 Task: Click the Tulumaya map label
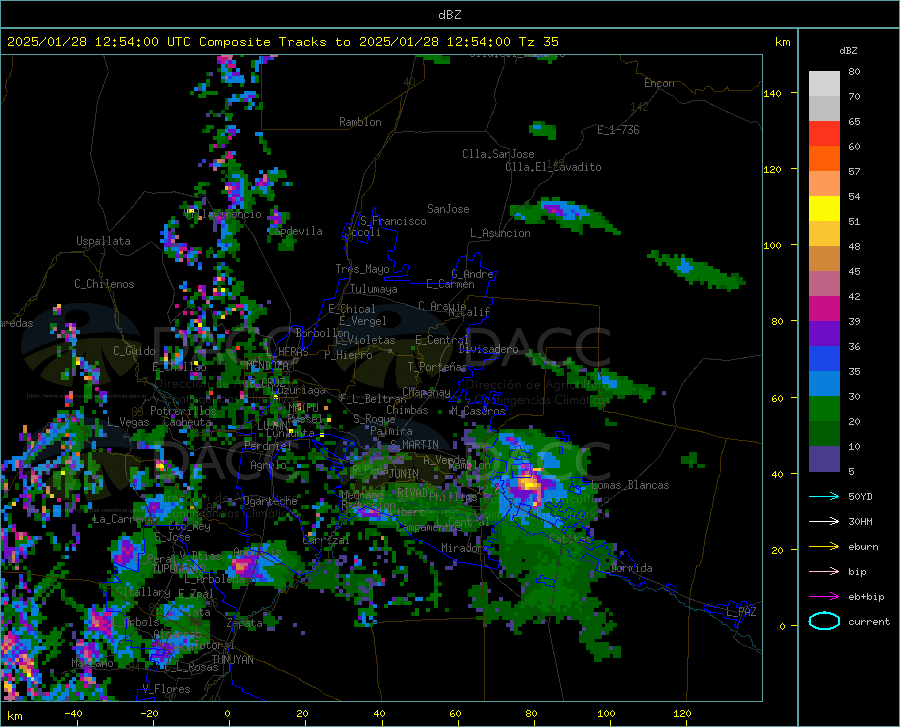pyautogui.click(x=373, y=289)
